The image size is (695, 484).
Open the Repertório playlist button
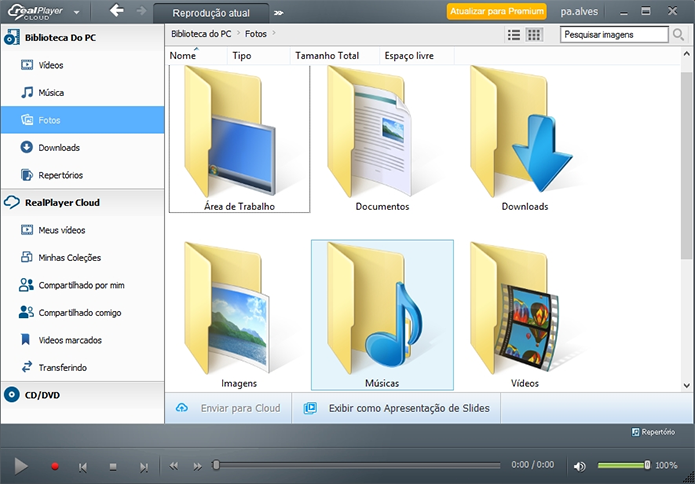click(653, 432)
